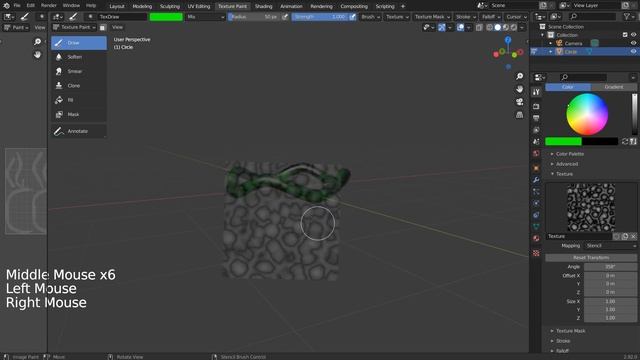Screen dimensions: 640x360
Task: Open the Falloff header dropdown
Action: click(491, 17)
